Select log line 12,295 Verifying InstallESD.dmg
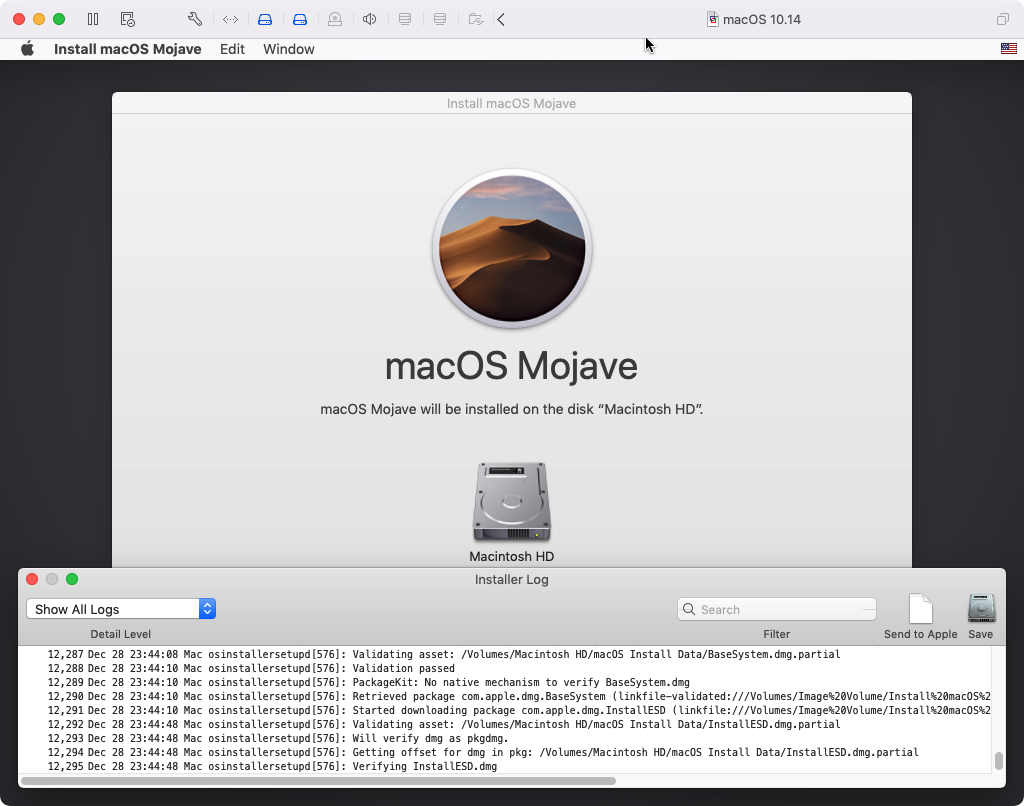1024x806 pixels. 504,766
